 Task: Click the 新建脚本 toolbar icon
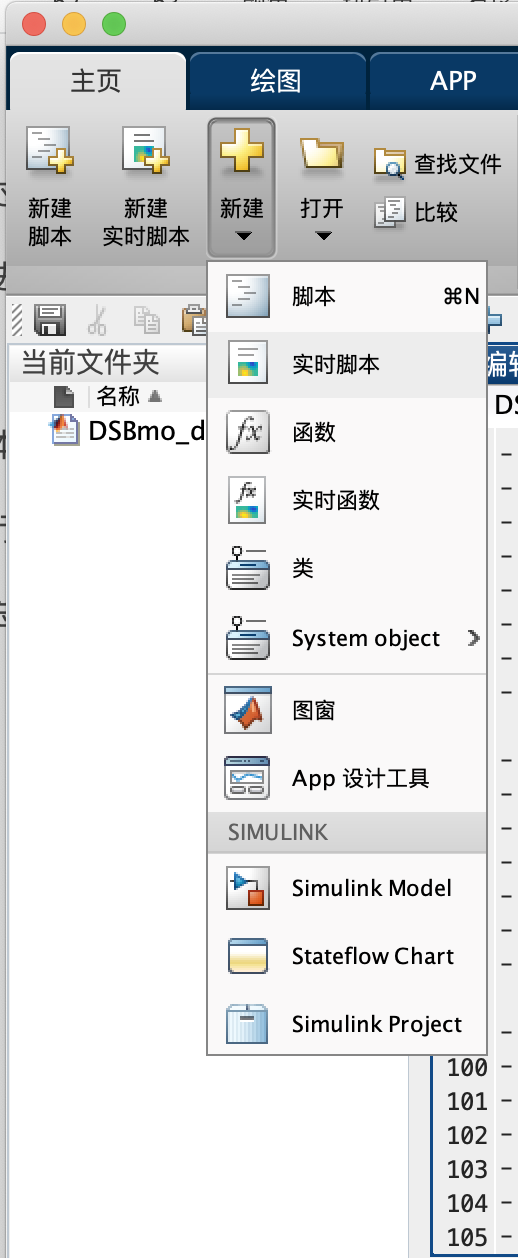(49, 150)
